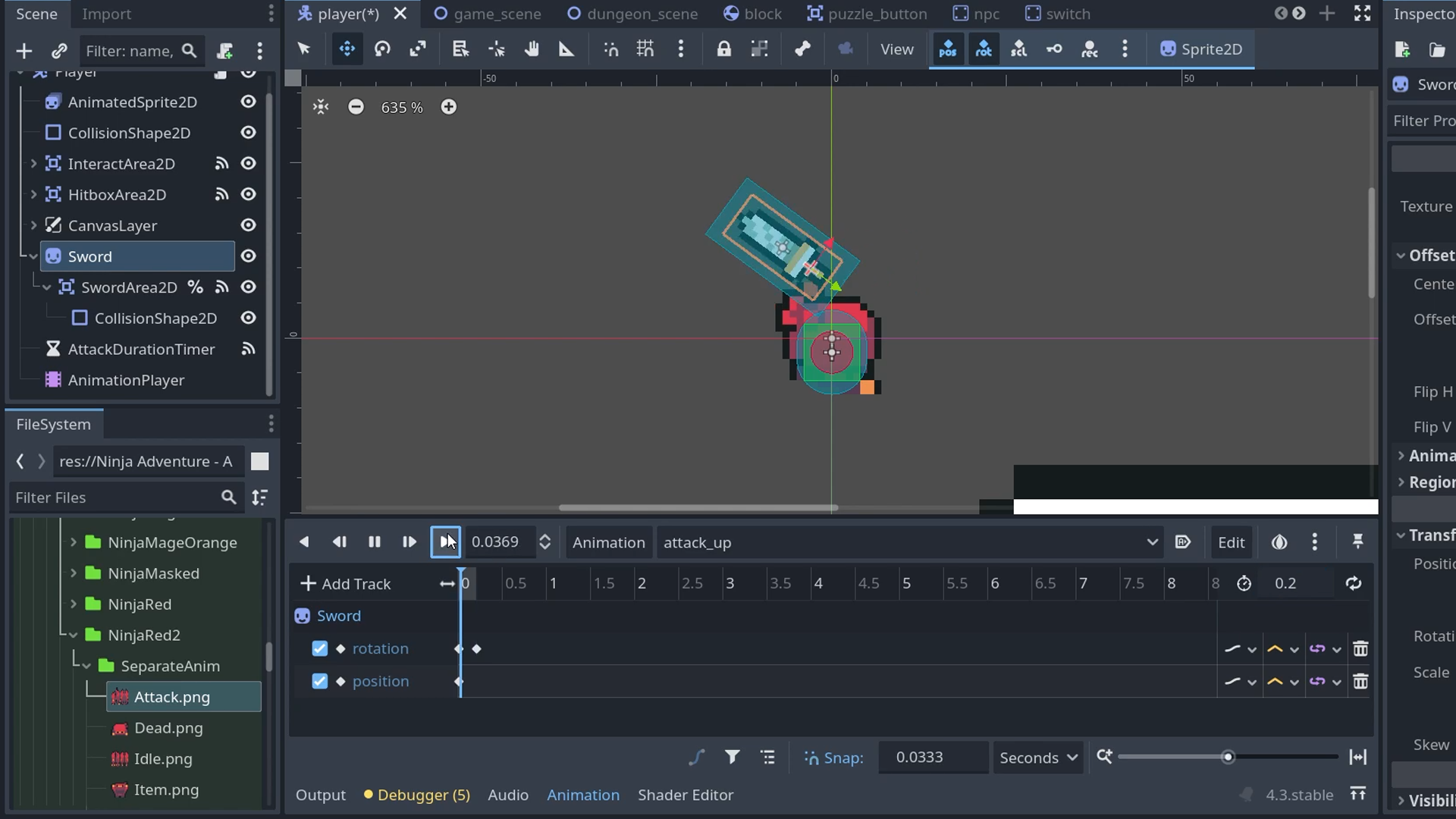Open the animation name dropdown

pyautogui.click(x=1152, y=542)
